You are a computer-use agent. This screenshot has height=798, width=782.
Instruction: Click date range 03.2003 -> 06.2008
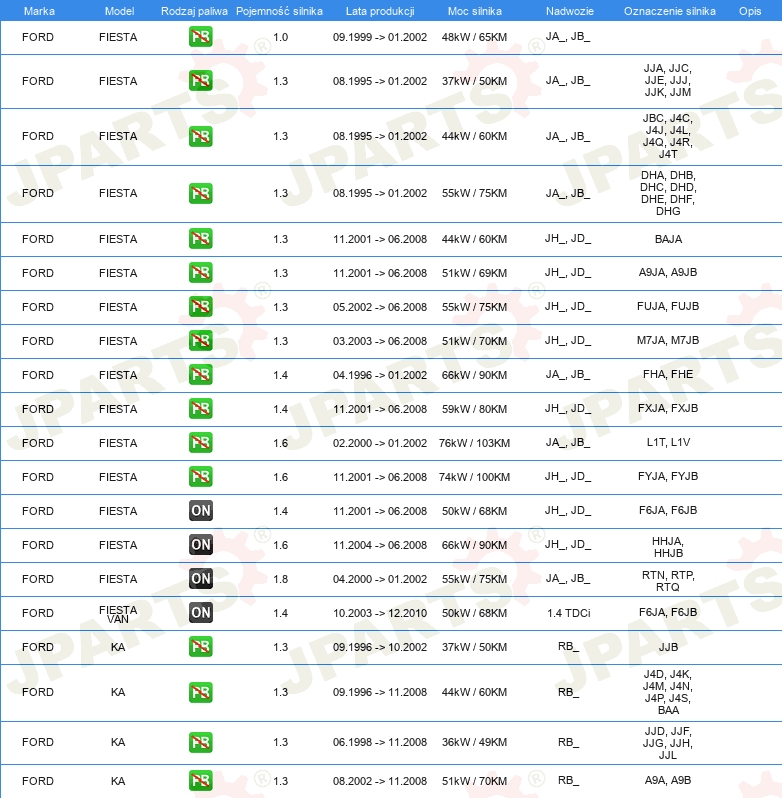point(380,341)
